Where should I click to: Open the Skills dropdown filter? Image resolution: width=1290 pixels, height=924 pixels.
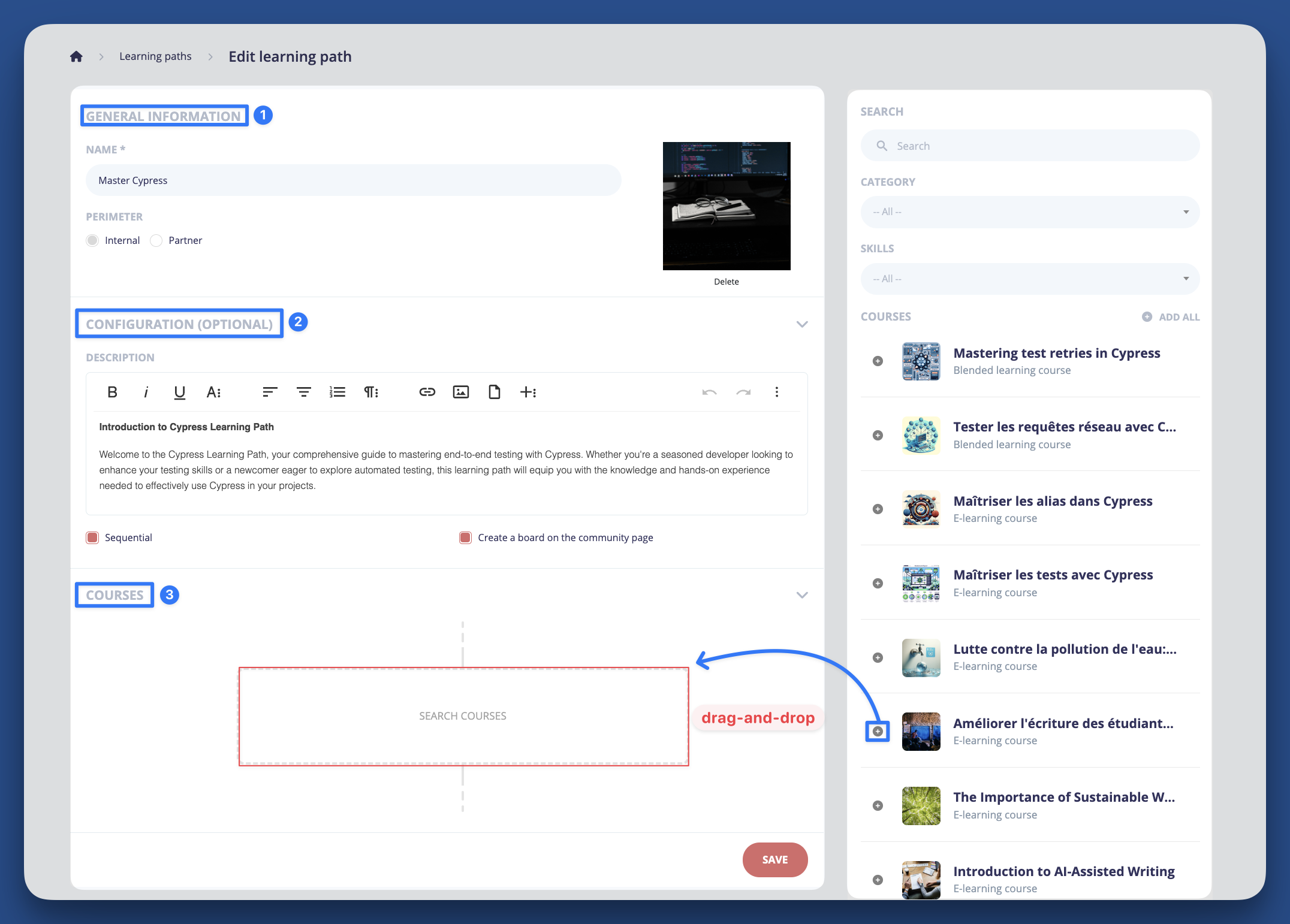click(1030, 279)
